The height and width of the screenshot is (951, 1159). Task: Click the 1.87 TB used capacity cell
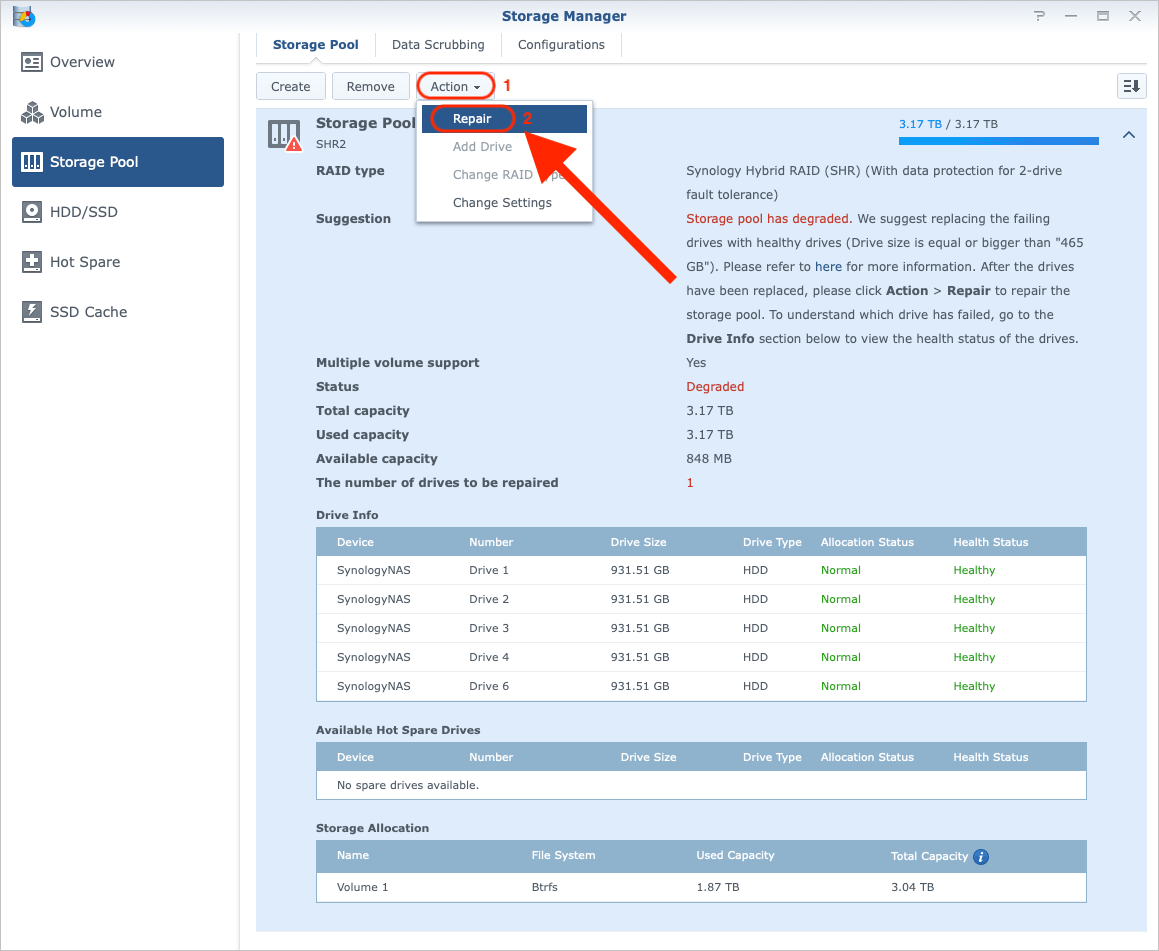[x=717, y=887]
